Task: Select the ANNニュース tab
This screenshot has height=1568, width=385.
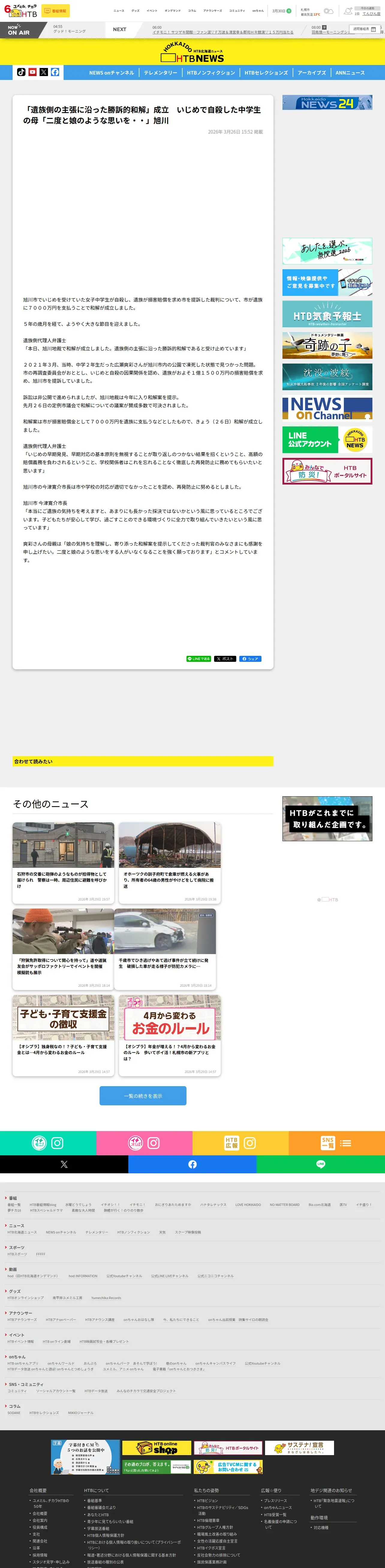Action: point(350,72)
